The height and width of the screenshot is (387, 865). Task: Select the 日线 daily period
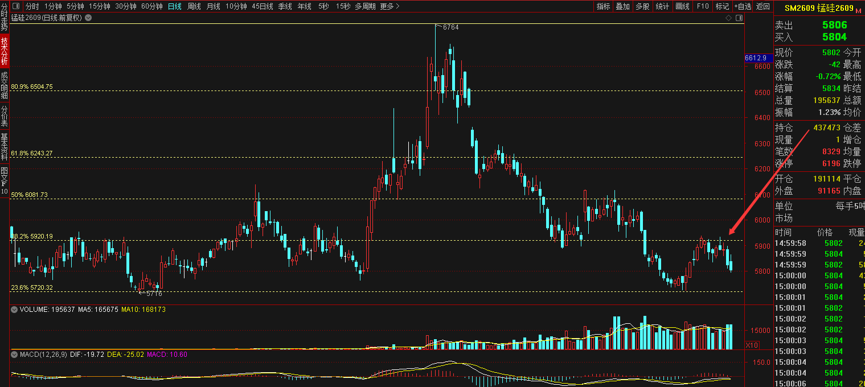click(x=174, y=7)
